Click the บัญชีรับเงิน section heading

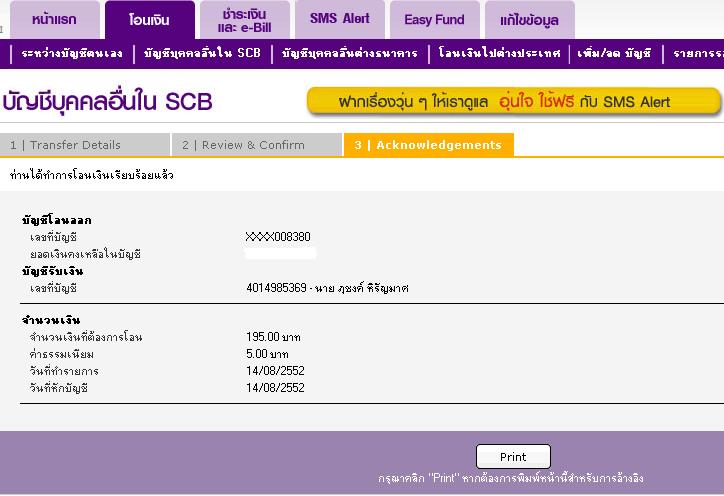tap(53, 271)
